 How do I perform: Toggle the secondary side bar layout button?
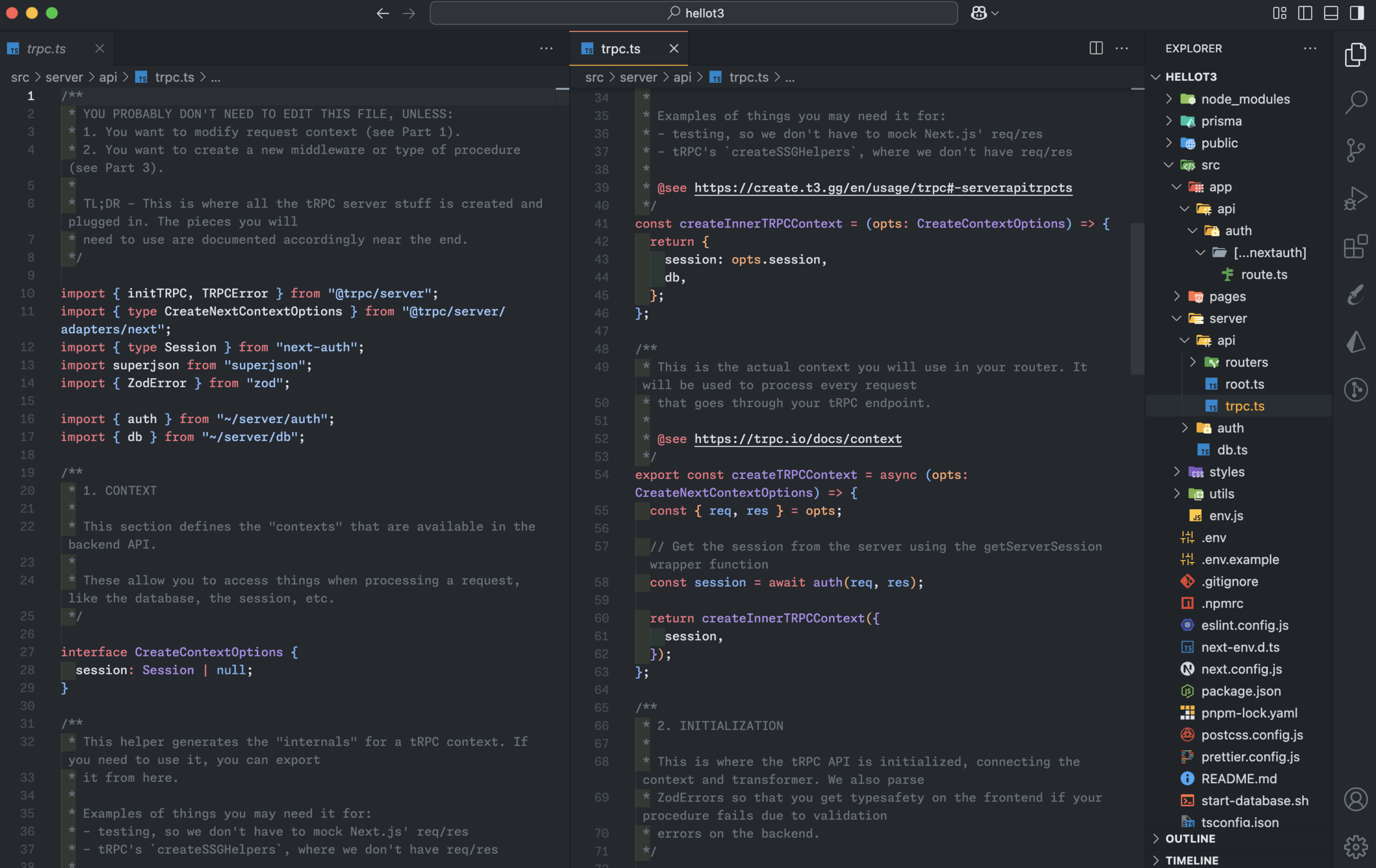1356,13
